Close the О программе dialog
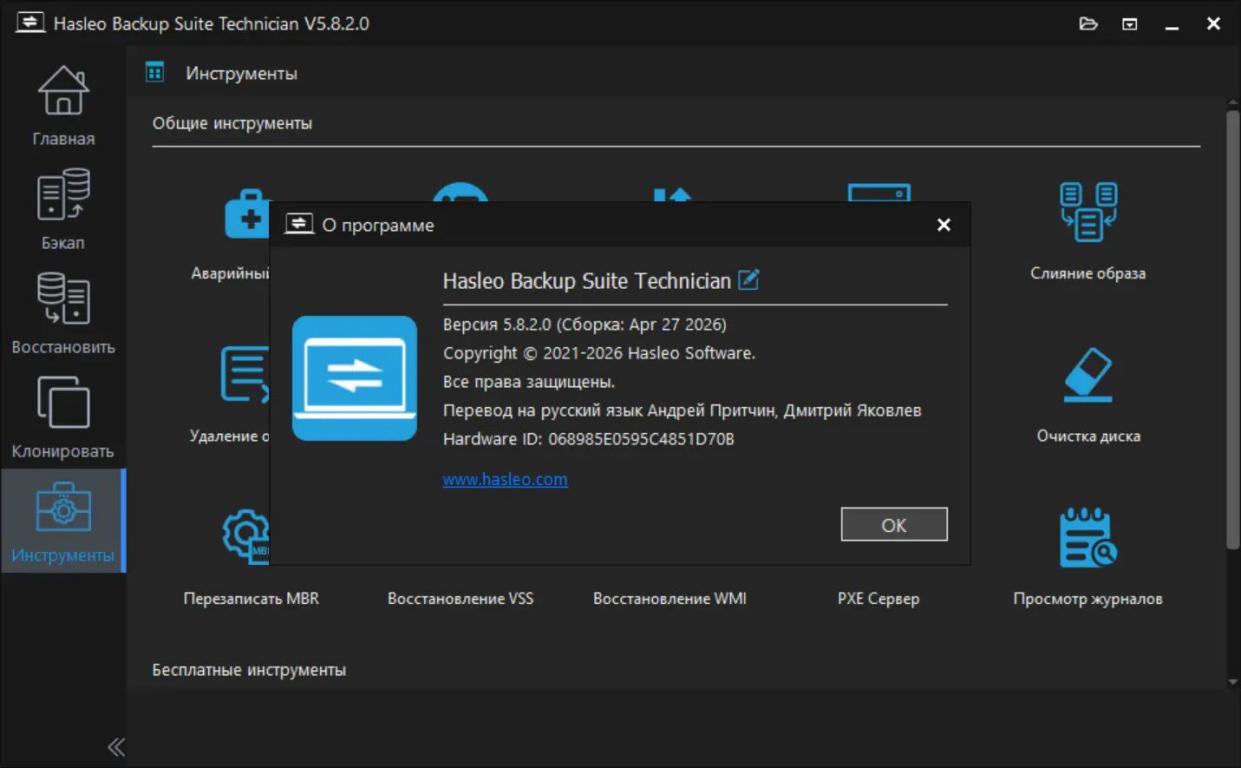This screenshot has height=768, width=1241. (943, 225)
